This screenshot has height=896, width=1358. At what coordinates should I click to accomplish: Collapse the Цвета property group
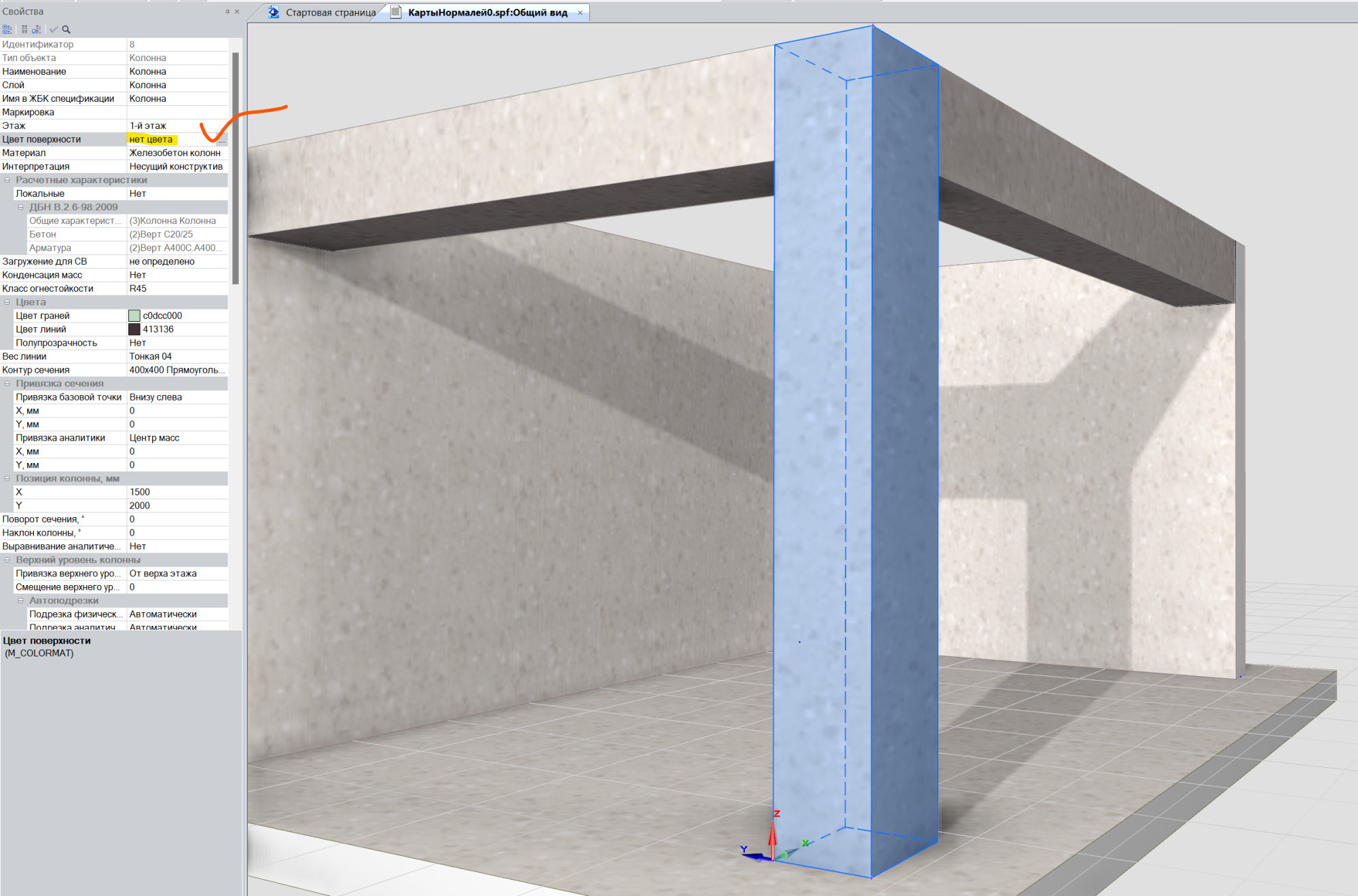(x=7, y=302)
